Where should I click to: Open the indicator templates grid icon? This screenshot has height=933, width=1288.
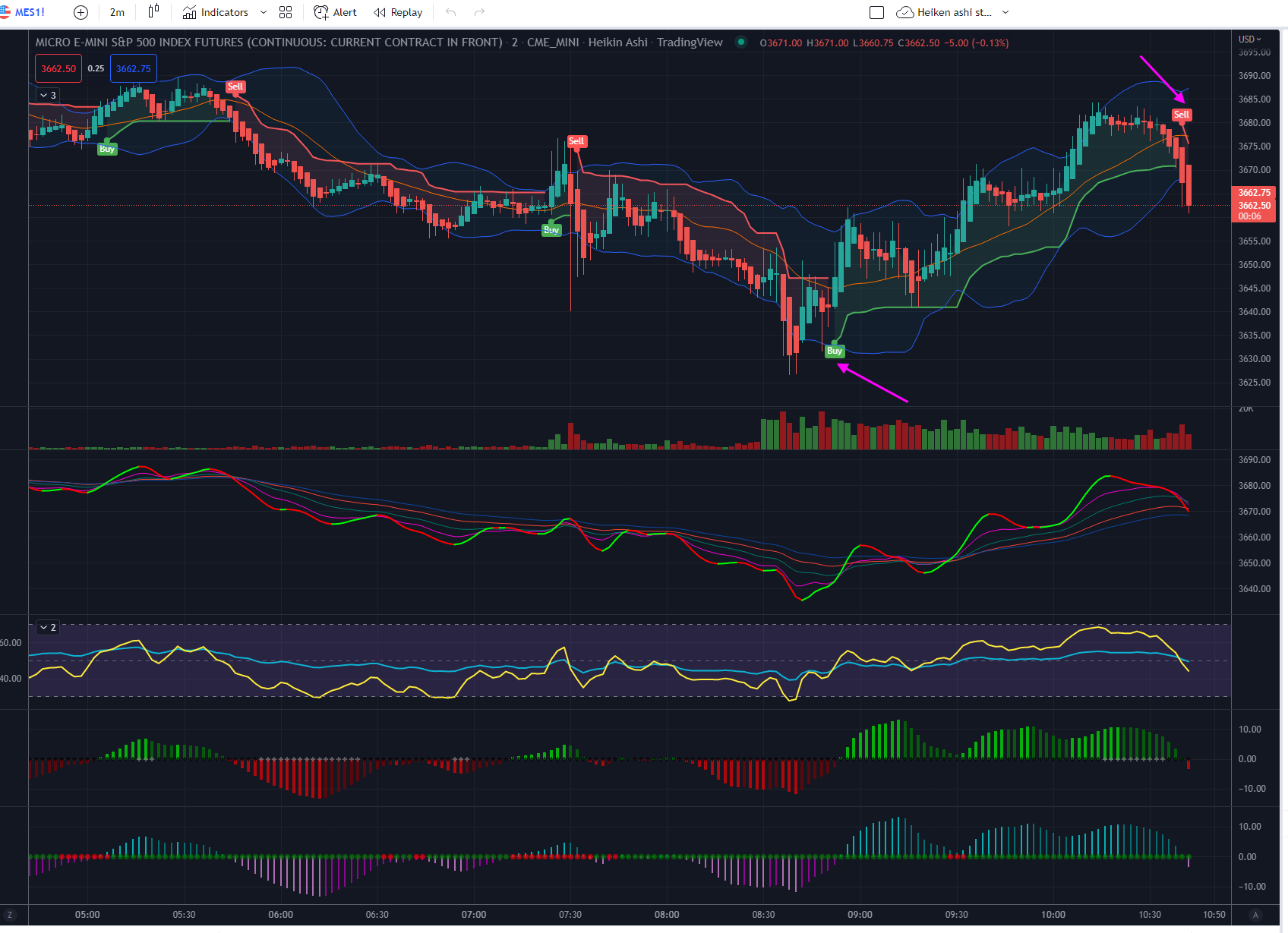click(x=286, y=13)
